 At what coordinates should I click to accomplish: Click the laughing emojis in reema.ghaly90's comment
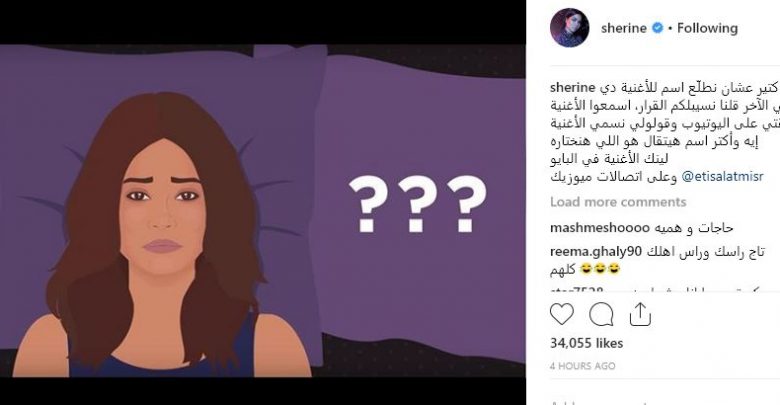click(600, 269)
